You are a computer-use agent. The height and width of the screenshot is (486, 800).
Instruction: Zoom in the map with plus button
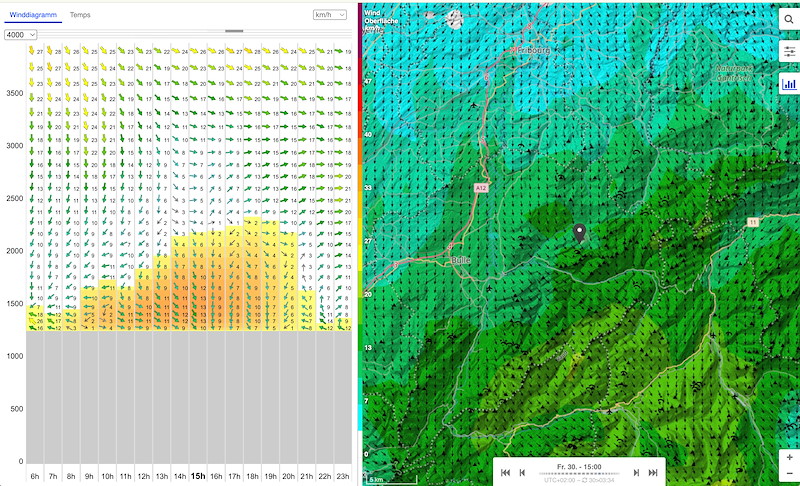789,457
